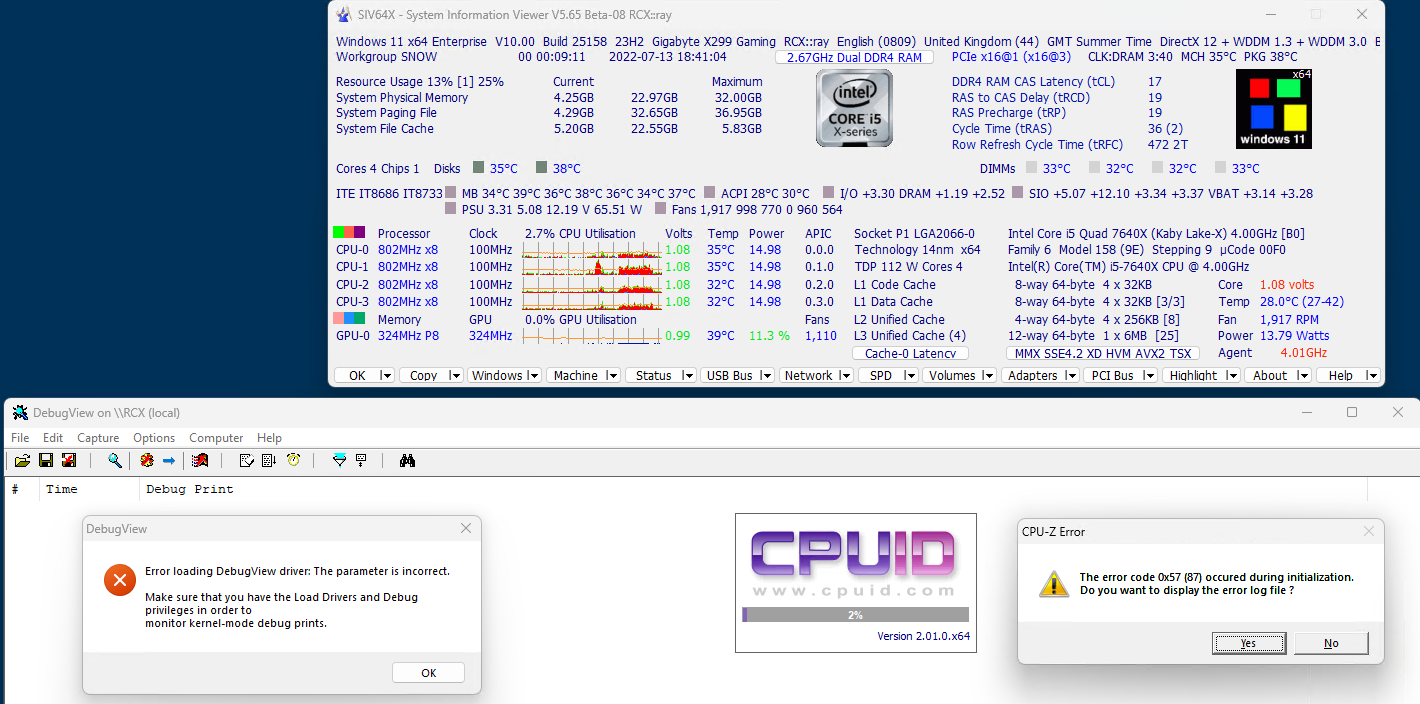Screen dimensions: 1420x704
Task: Click the Network button label in SIV
Action: 809,376
